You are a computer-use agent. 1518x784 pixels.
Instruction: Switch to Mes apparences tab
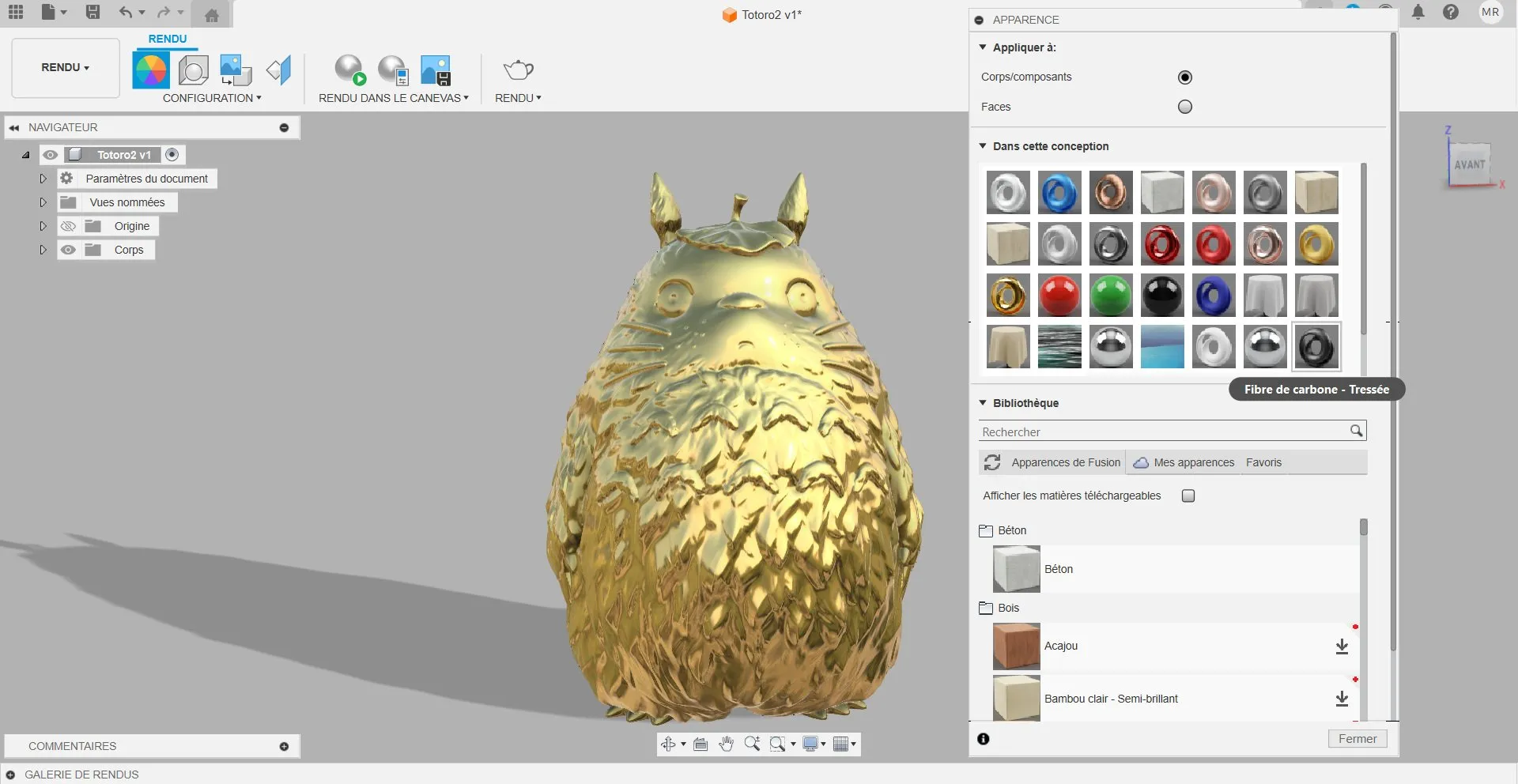coord(1184,462)
